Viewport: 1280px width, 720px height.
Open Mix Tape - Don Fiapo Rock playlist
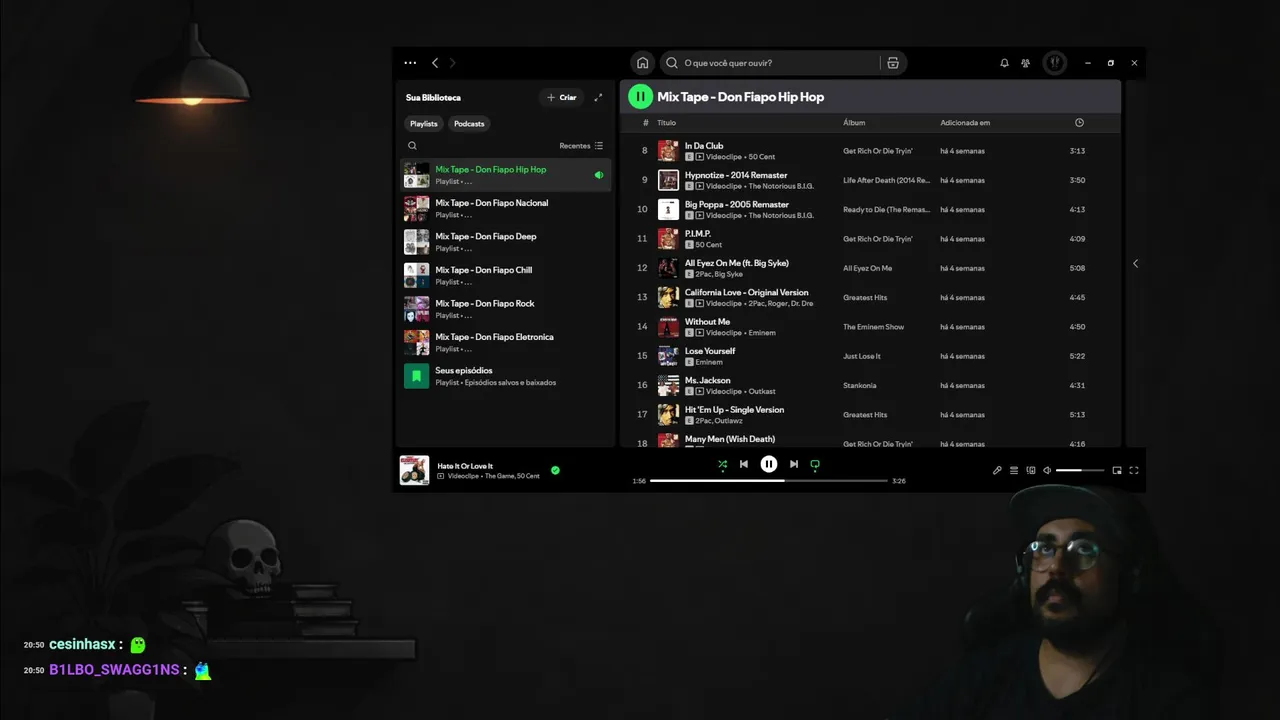click(505, 309)
